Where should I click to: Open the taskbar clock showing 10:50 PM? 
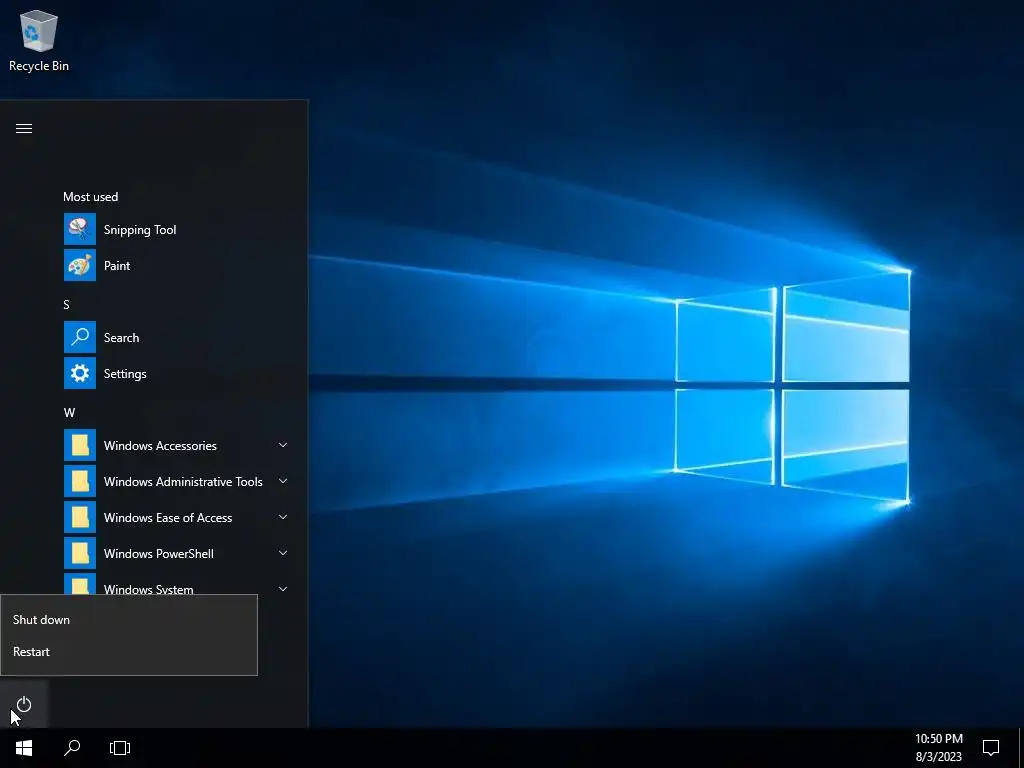tap(938, 748)
